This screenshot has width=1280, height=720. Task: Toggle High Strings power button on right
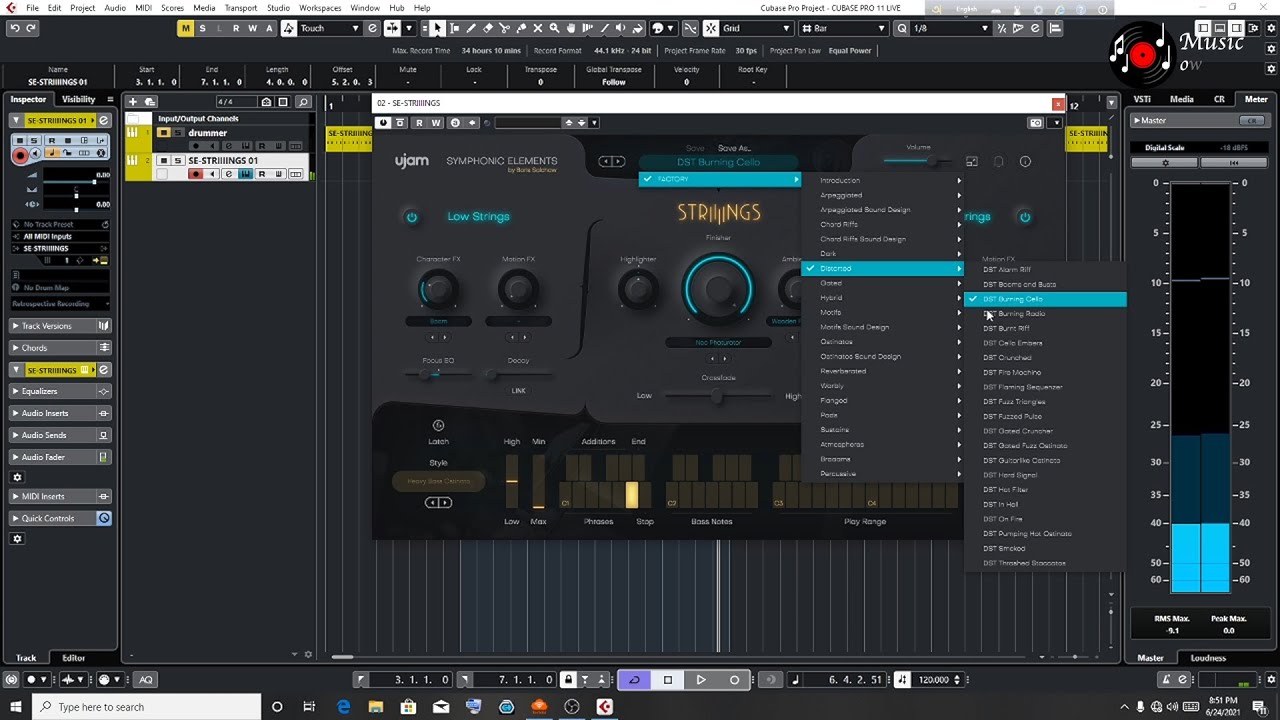tap(1025, 217)
